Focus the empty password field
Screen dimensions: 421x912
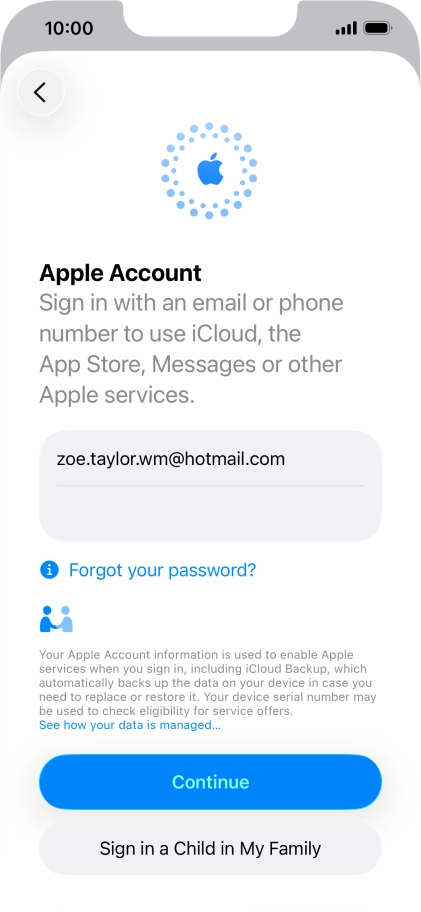[x=210, y=514]
